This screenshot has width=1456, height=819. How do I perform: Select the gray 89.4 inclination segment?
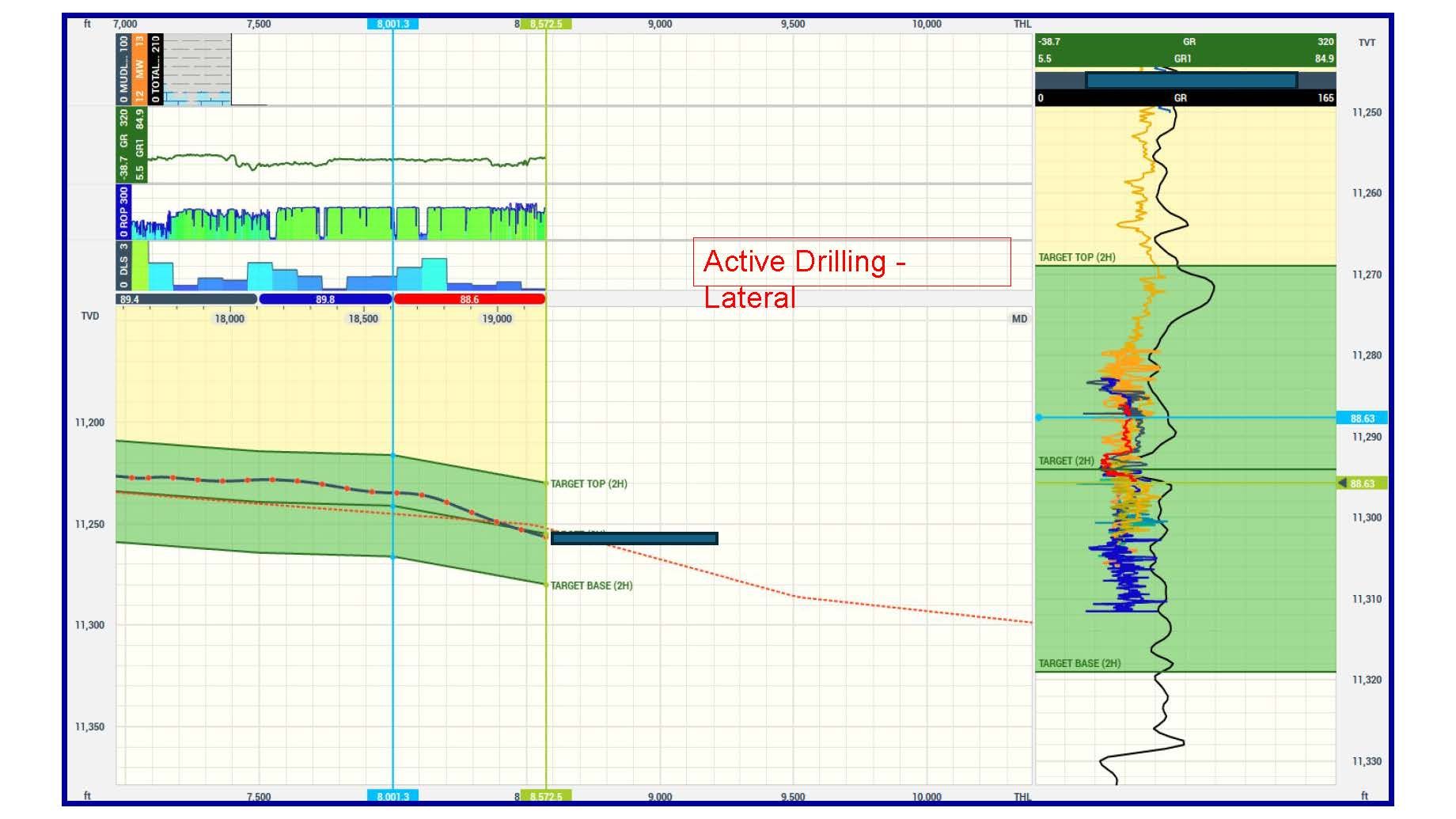click(x=187, y=300)
